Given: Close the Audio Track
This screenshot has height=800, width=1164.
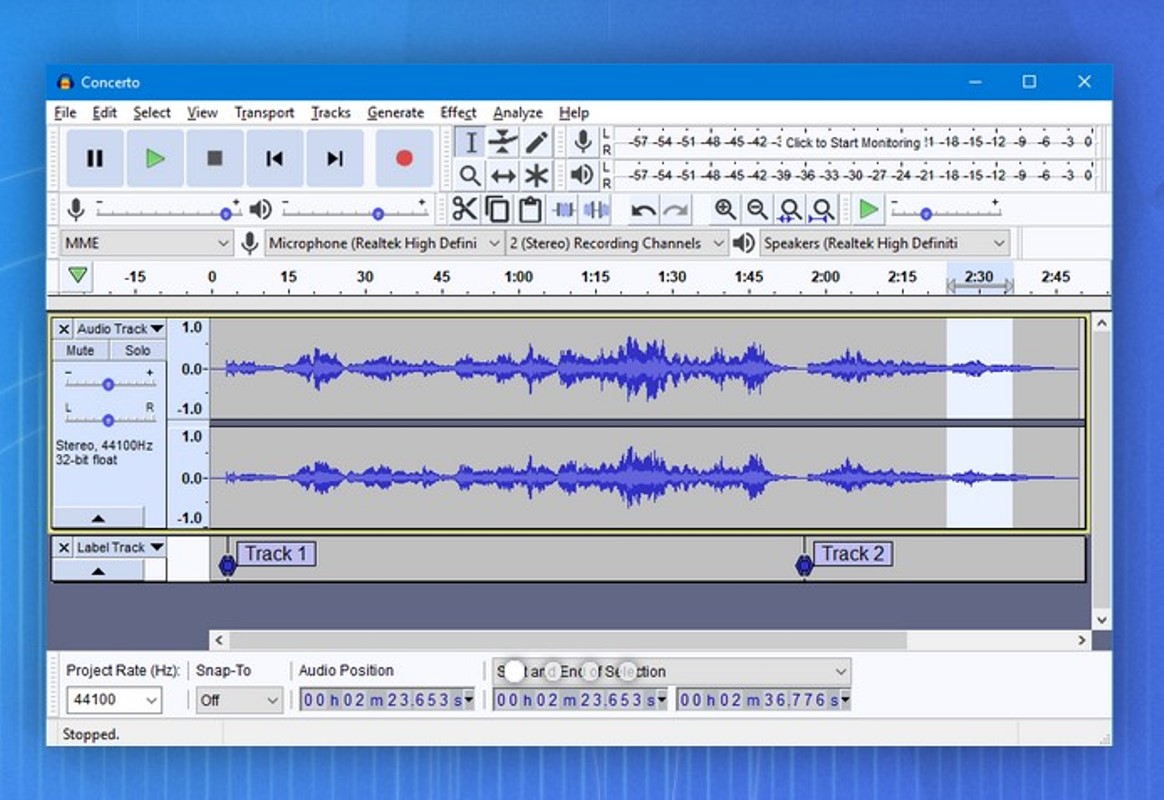Looking at the screenshot, I should click(64, 329).
